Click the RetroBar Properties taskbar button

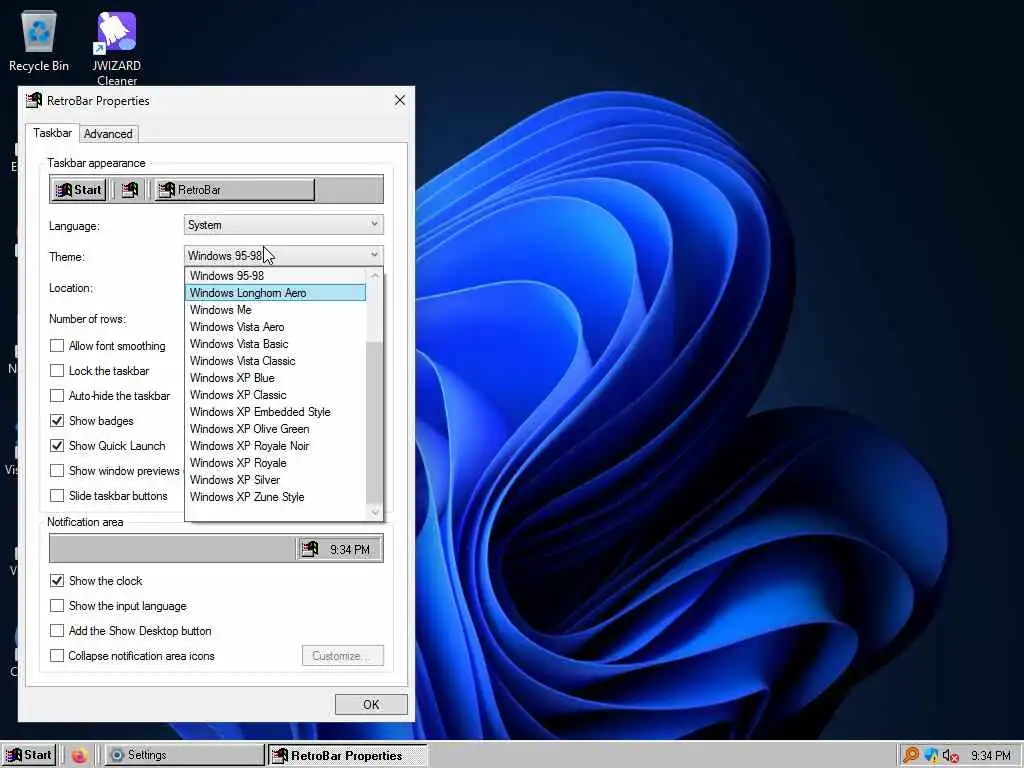347,756
